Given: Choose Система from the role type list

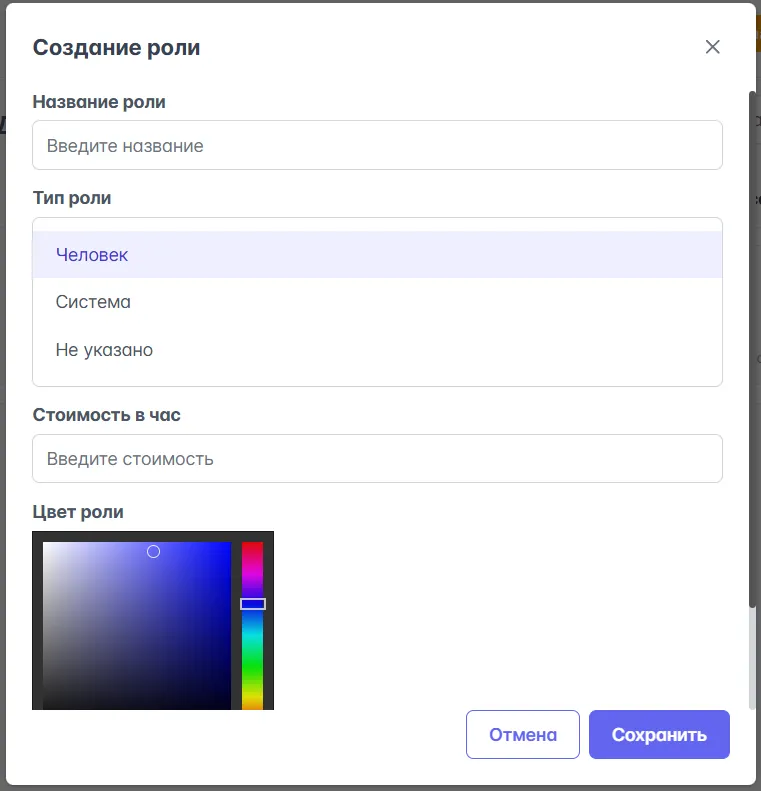Looking at the screenshot, I should [x=93, y=302].
